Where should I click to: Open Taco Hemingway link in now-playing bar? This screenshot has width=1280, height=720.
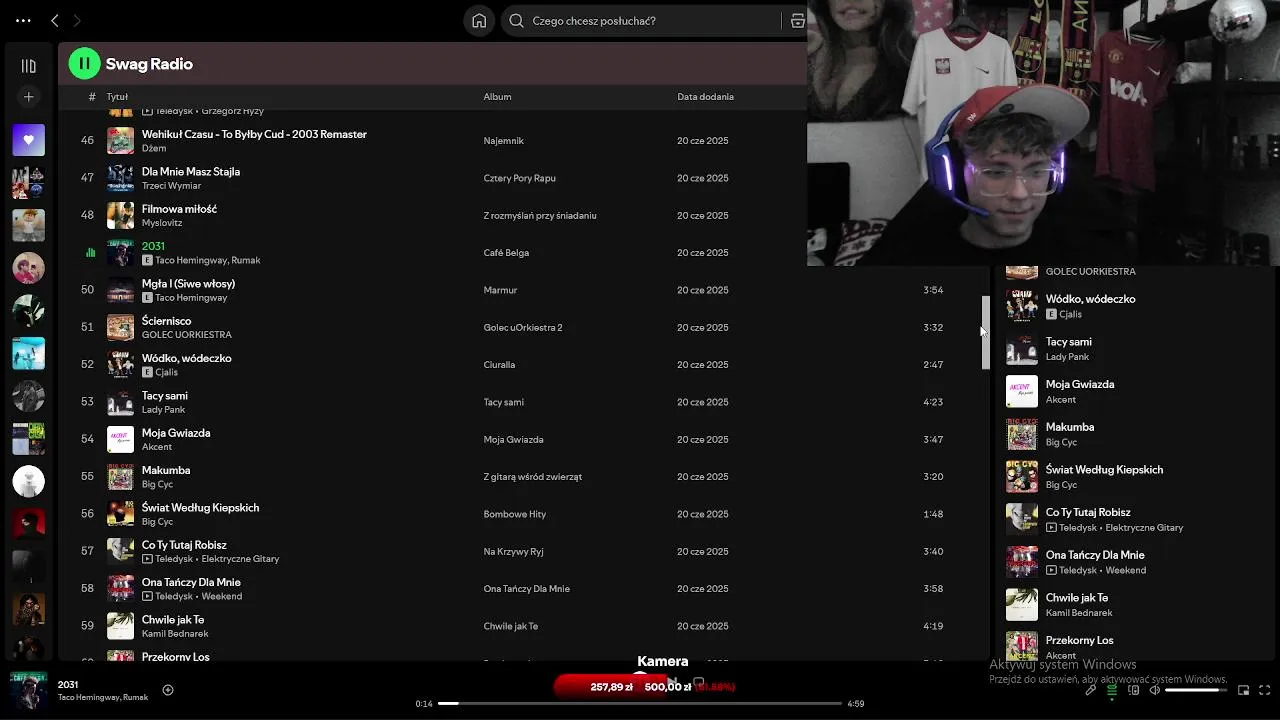click(89, 698)
